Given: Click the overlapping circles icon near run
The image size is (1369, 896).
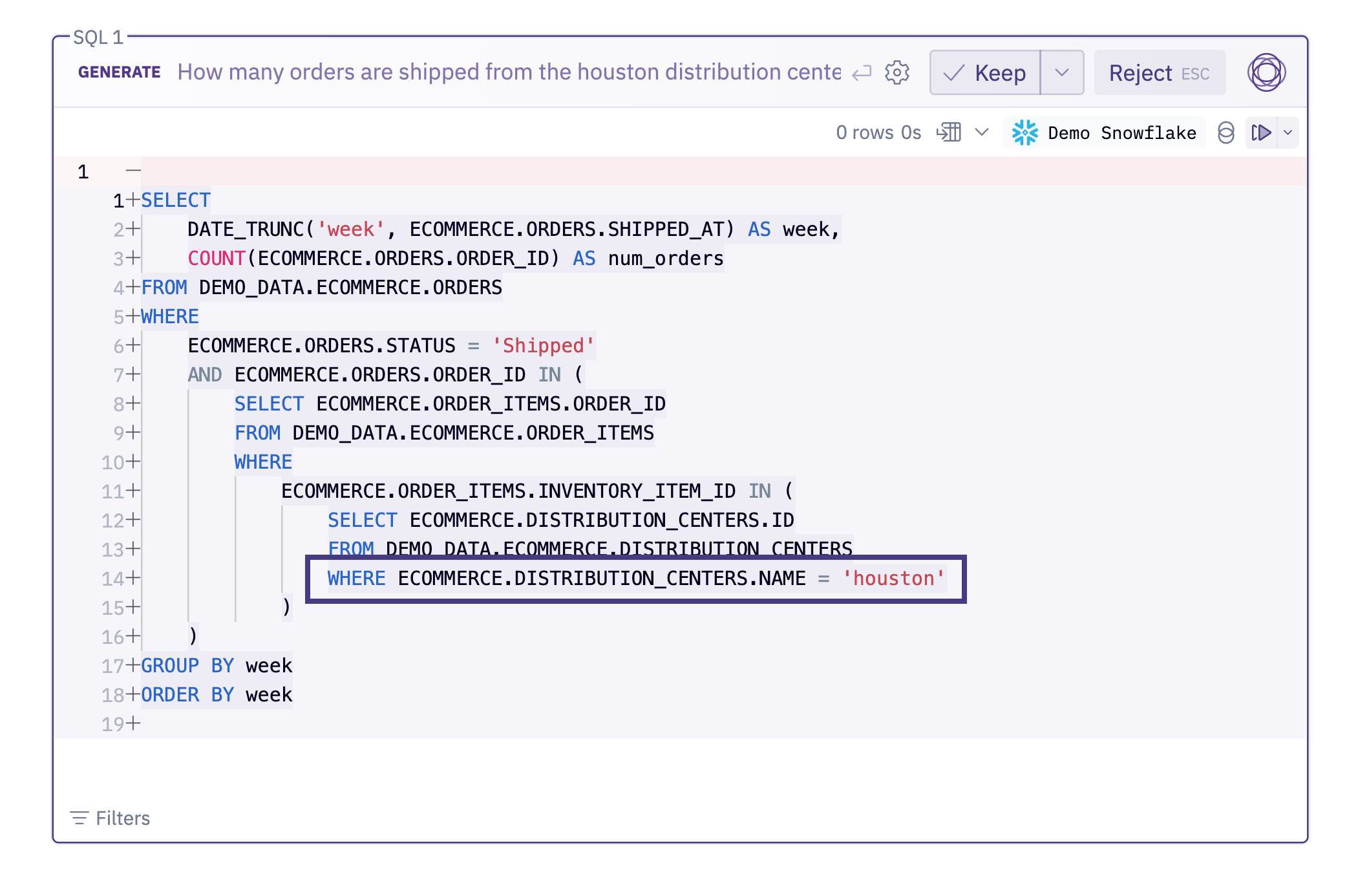Looking at the screenshot, I should click(x=1226, y=133).
